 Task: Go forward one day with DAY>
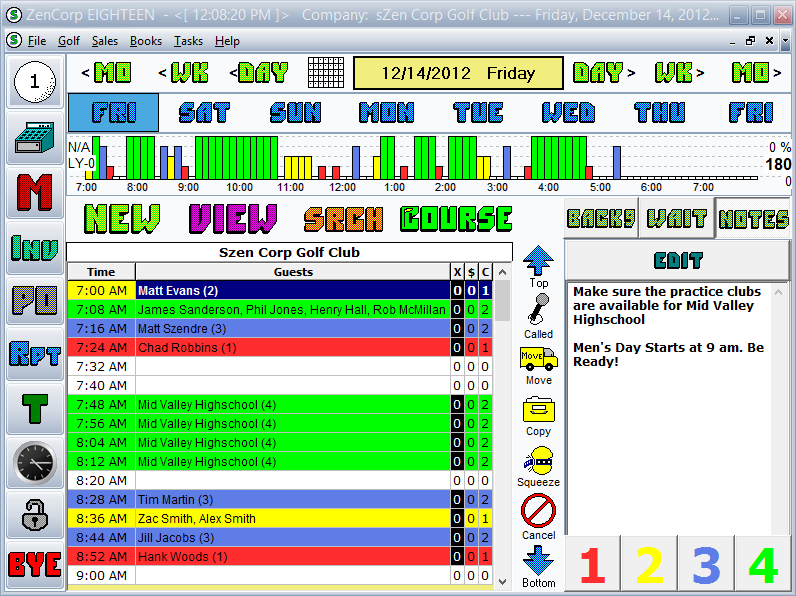(604, 73)
